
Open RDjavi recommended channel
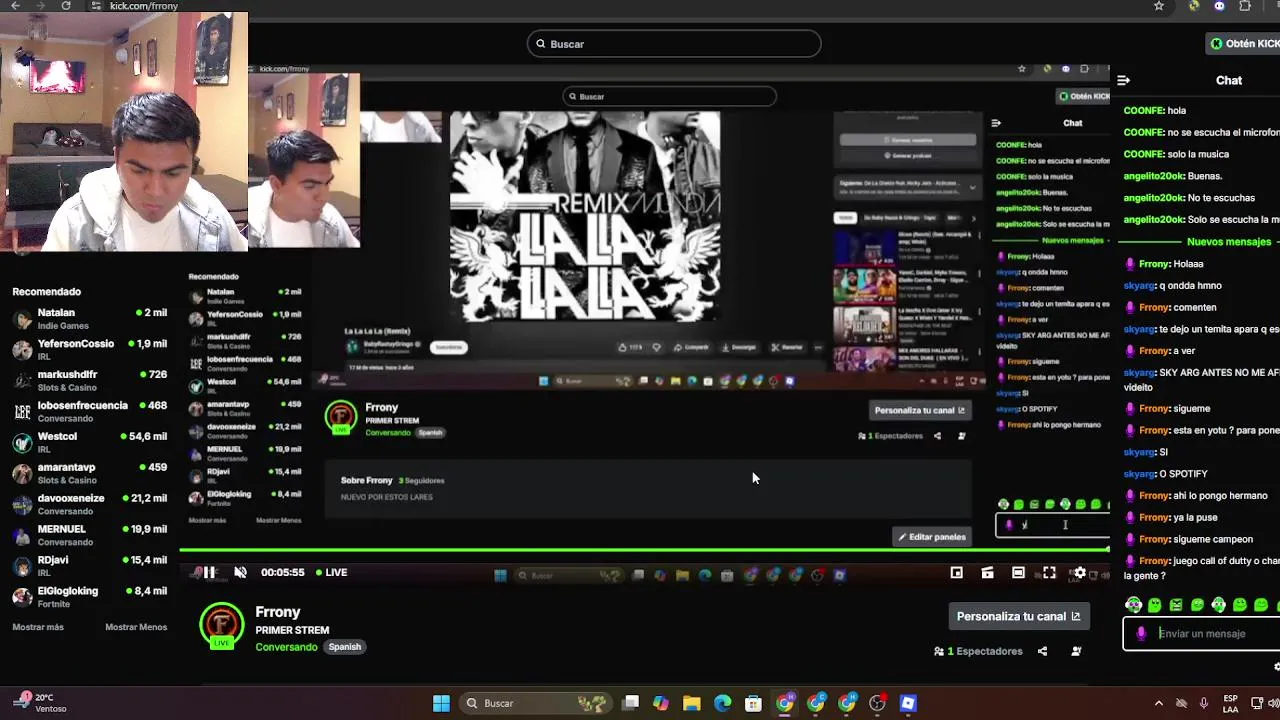point(90,566)
